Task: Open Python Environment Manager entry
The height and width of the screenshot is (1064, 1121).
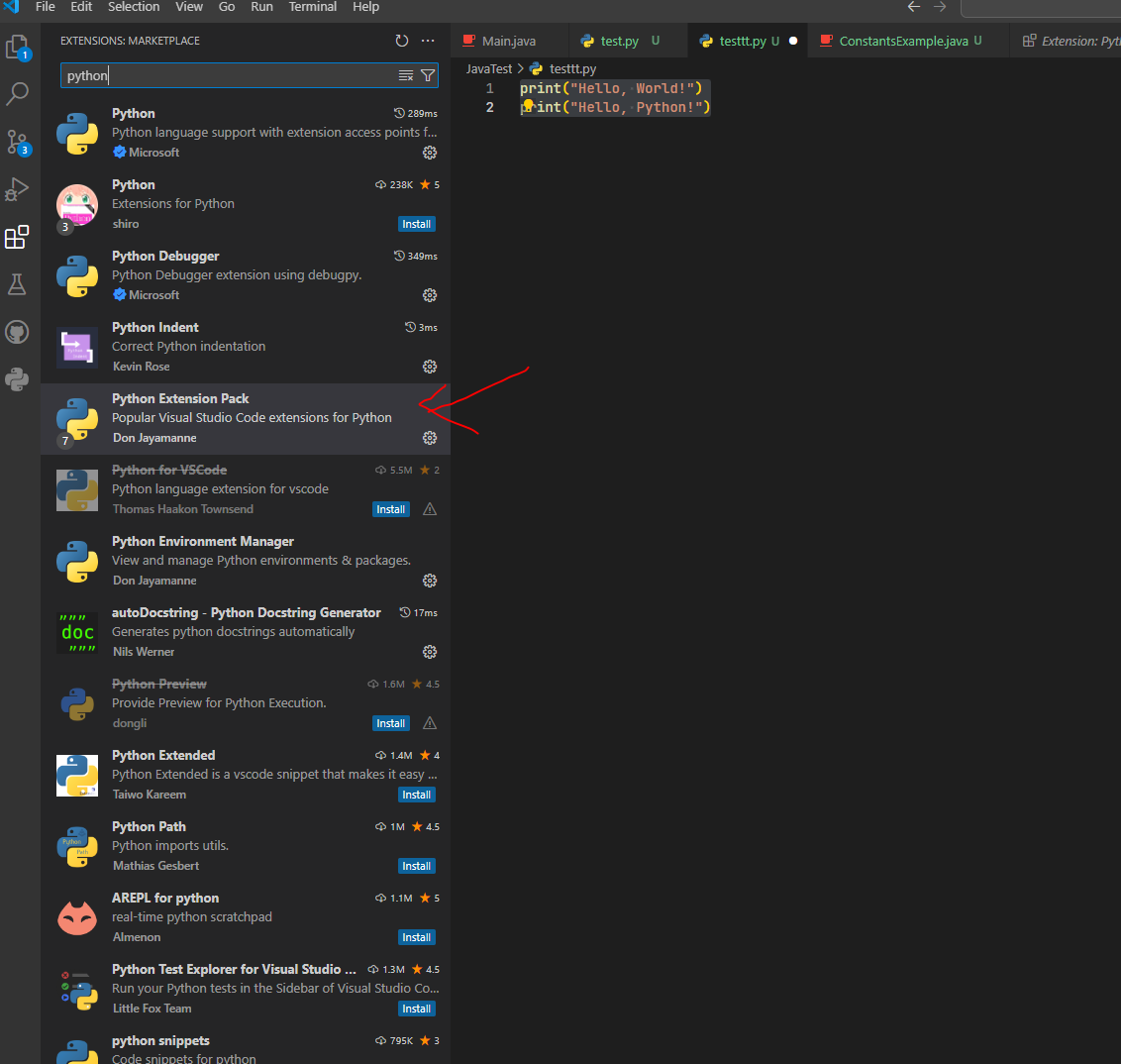Action: tap(246, 562)
